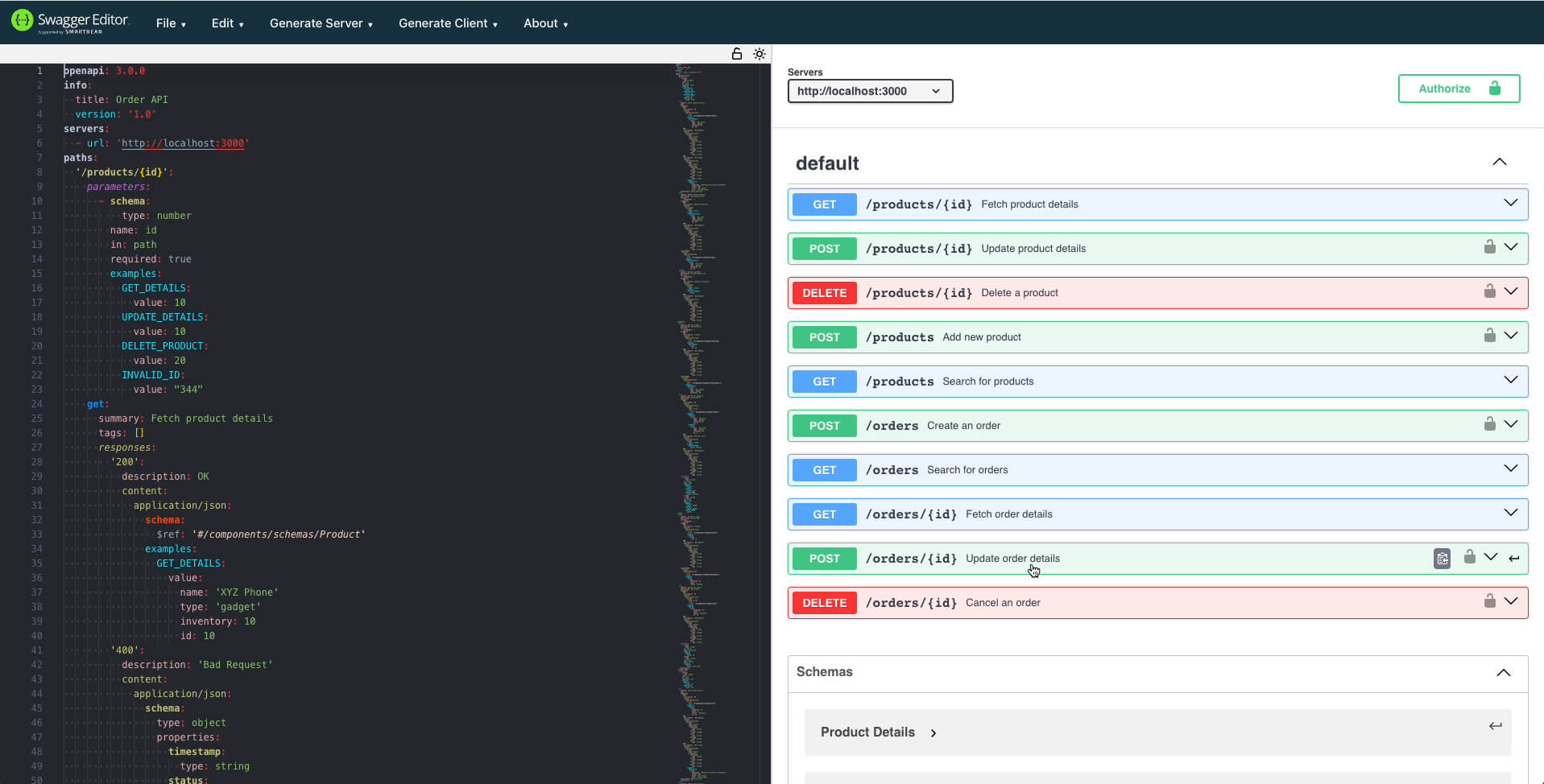Click lock icon on POST /orders Create row
The image size is (1544, 784).
click(1489, 424)
